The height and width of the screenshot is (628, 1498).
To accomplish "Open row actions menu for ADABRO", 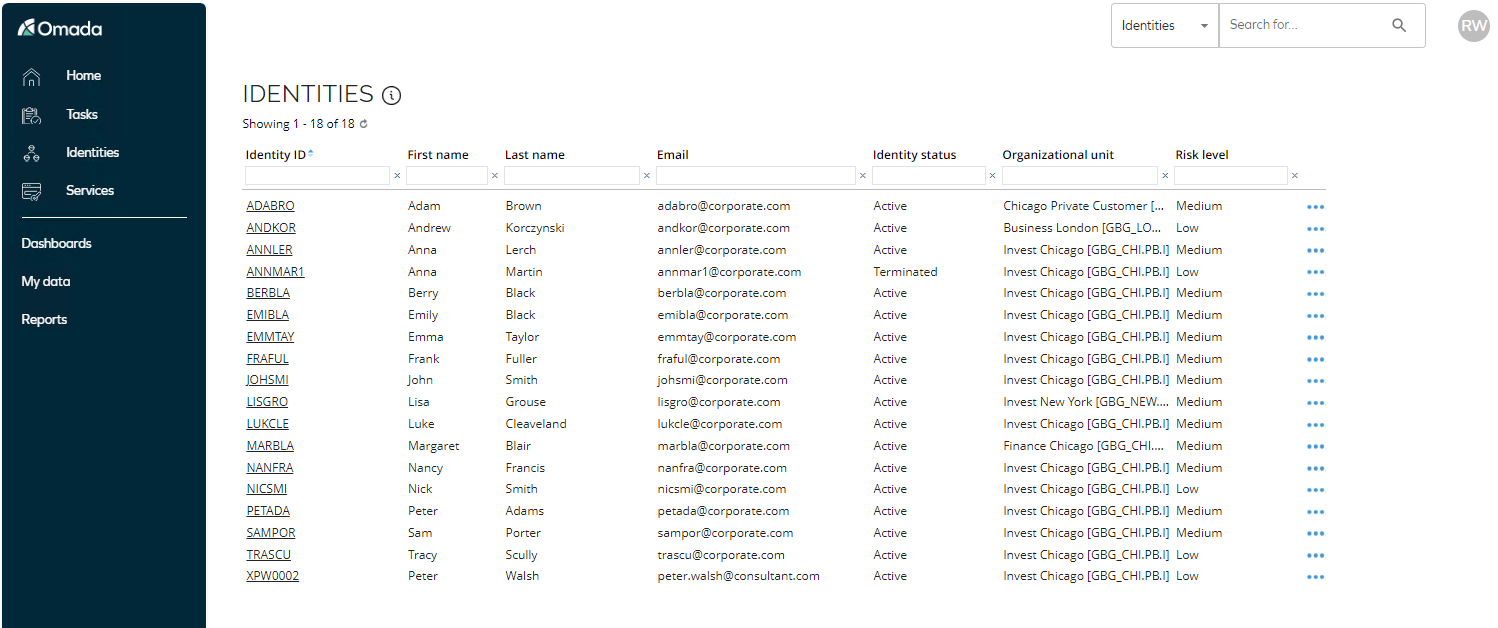I will coord(1315,207).
